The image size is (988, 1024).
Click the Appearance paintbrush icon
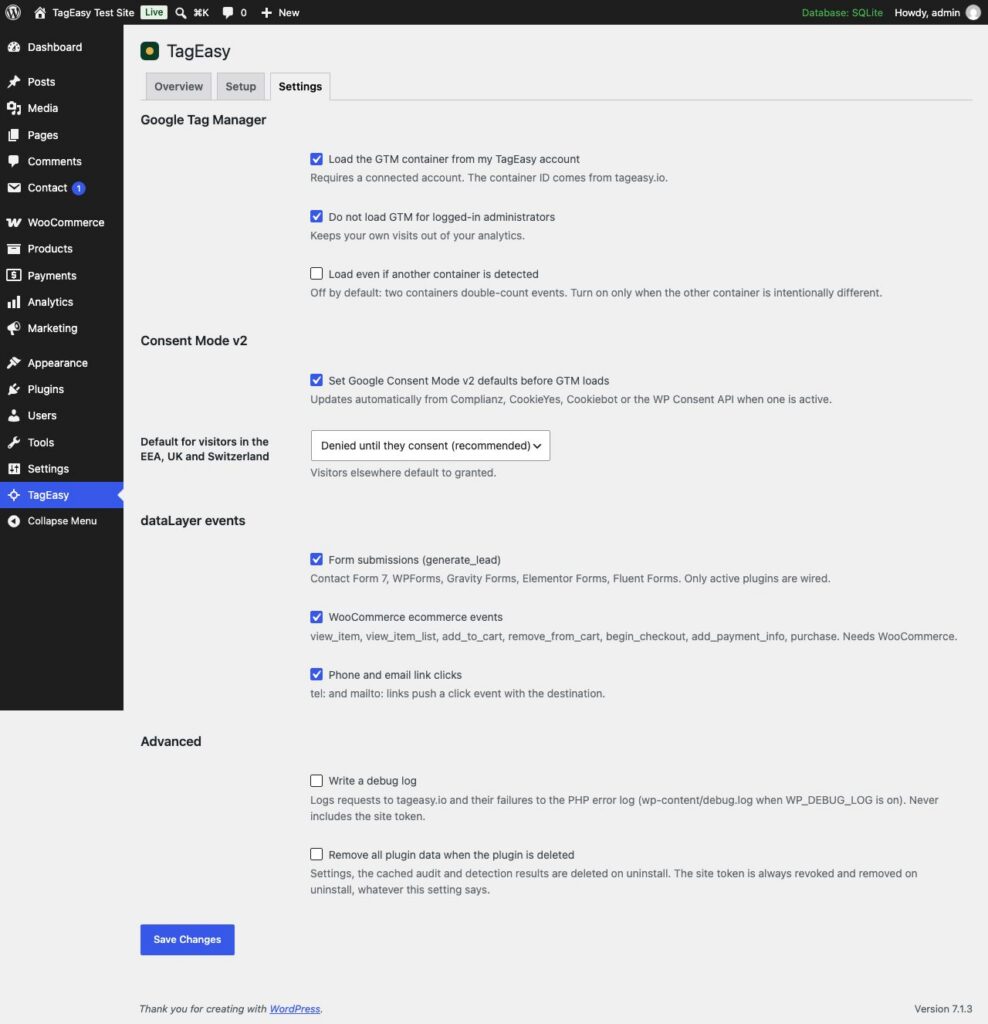click(14, 363)
